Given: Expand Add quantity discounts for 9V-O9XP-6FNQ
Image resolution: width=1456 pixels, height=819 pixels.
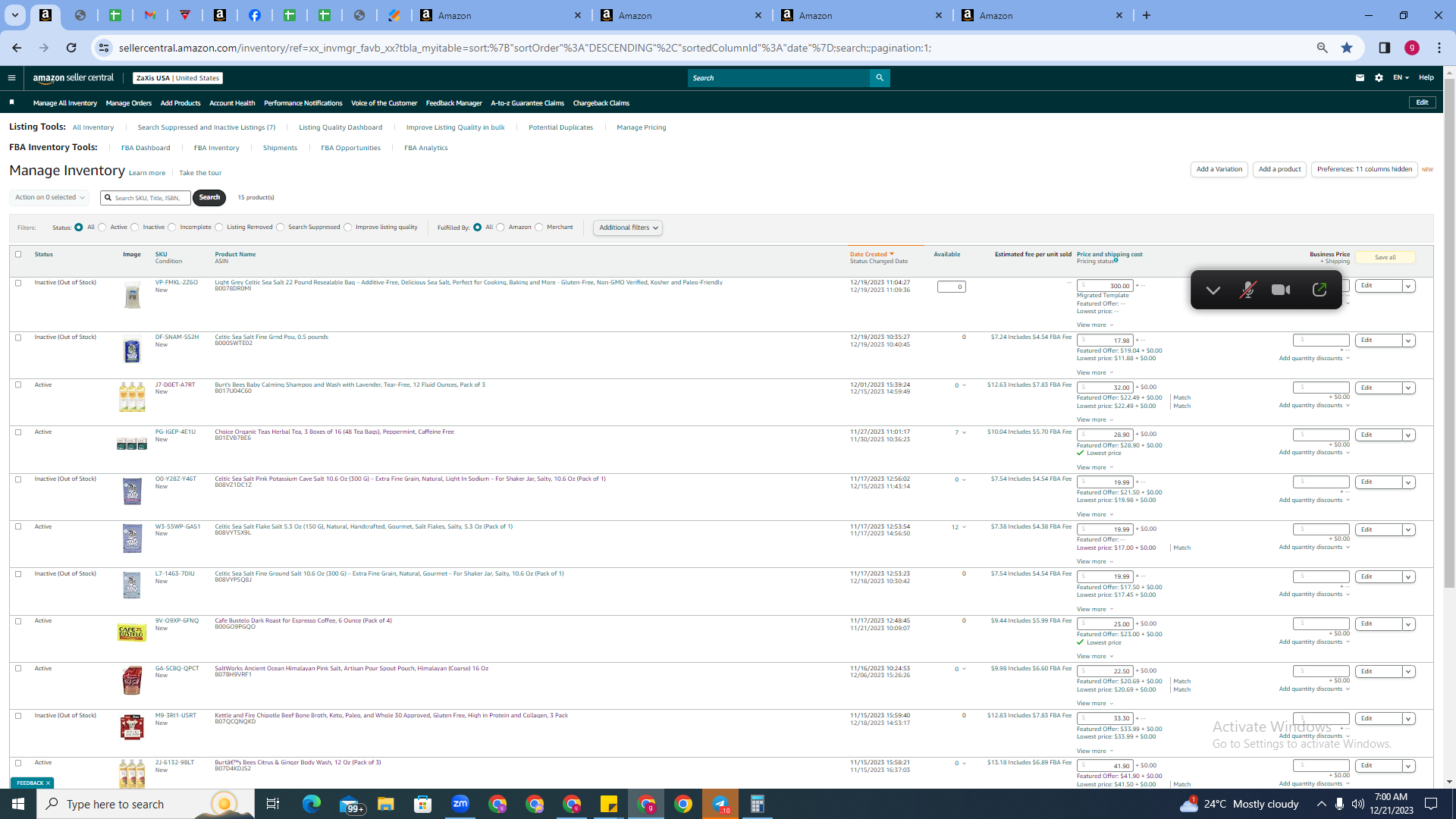Looking at the screenshot, I should click(x=1314, y=642).
